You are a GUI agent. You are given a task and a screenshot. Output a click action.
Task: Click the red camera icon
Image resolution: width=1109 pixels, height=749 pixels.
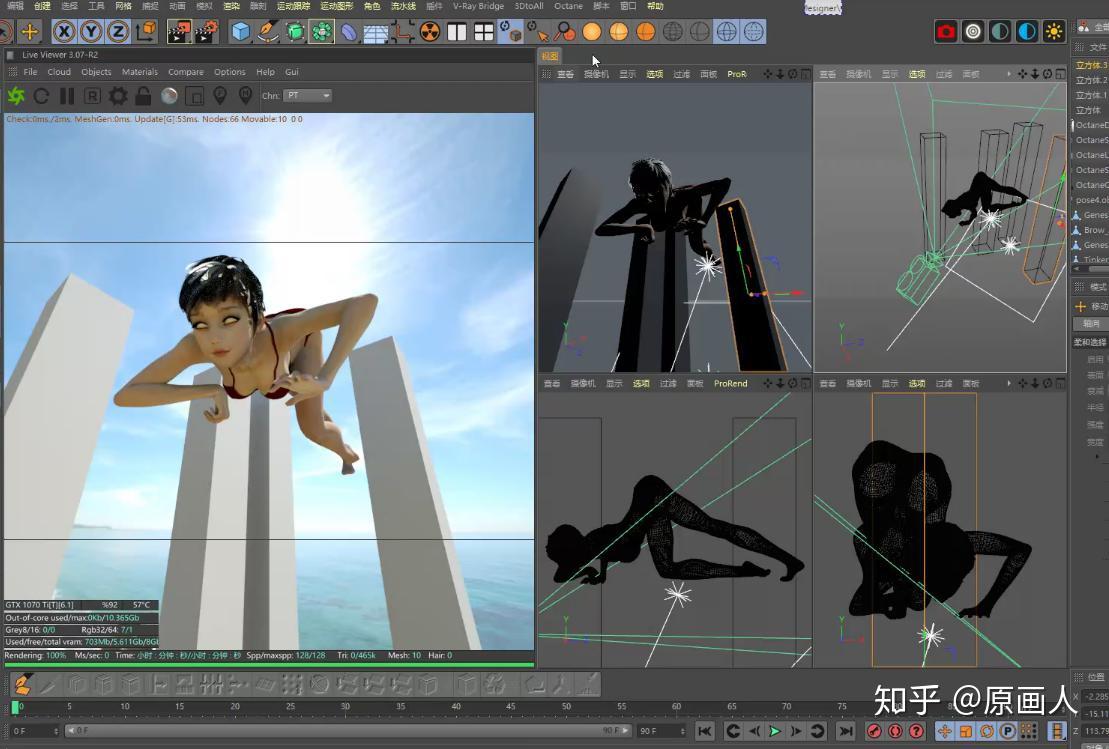coord(945,32)
